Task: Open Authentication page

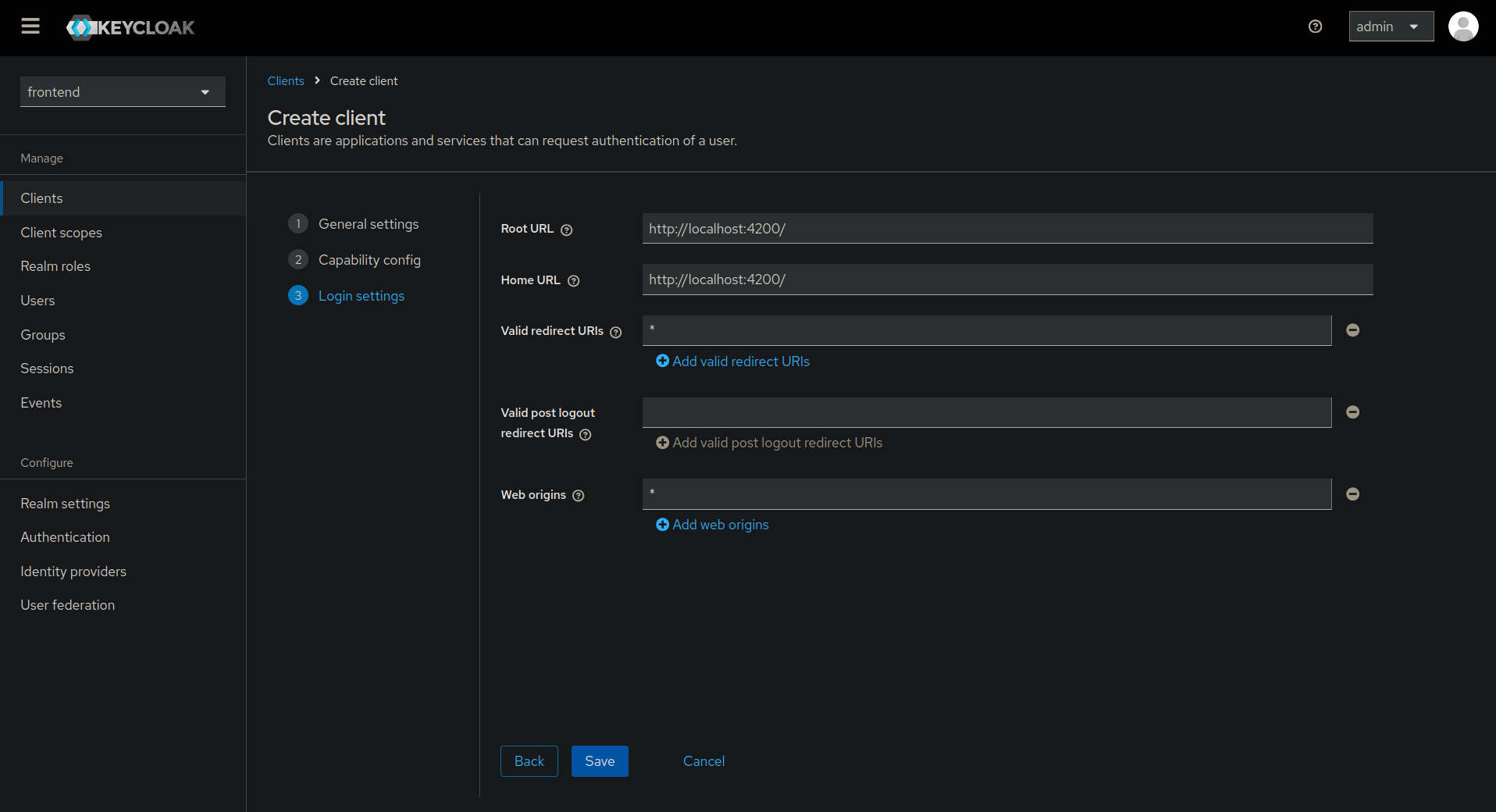Action: (123, 537)
